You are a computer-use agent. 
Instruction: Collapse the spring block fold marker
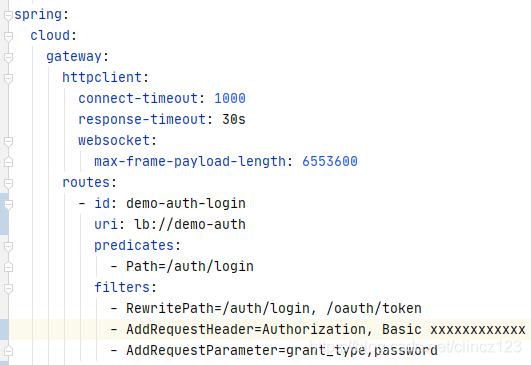(x=8, y=15)
